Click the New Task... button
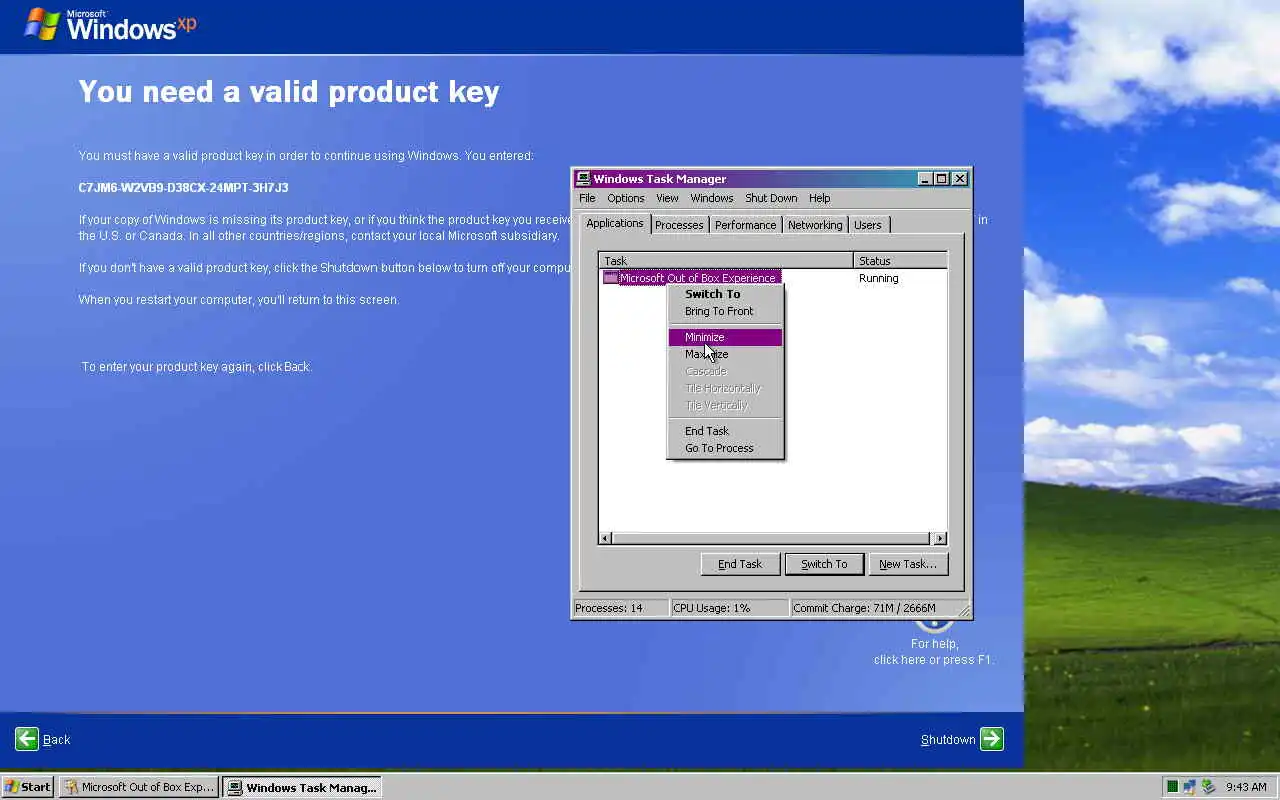Image resolution: width=1280 pixels, height=800 pixels. [908, 564]
